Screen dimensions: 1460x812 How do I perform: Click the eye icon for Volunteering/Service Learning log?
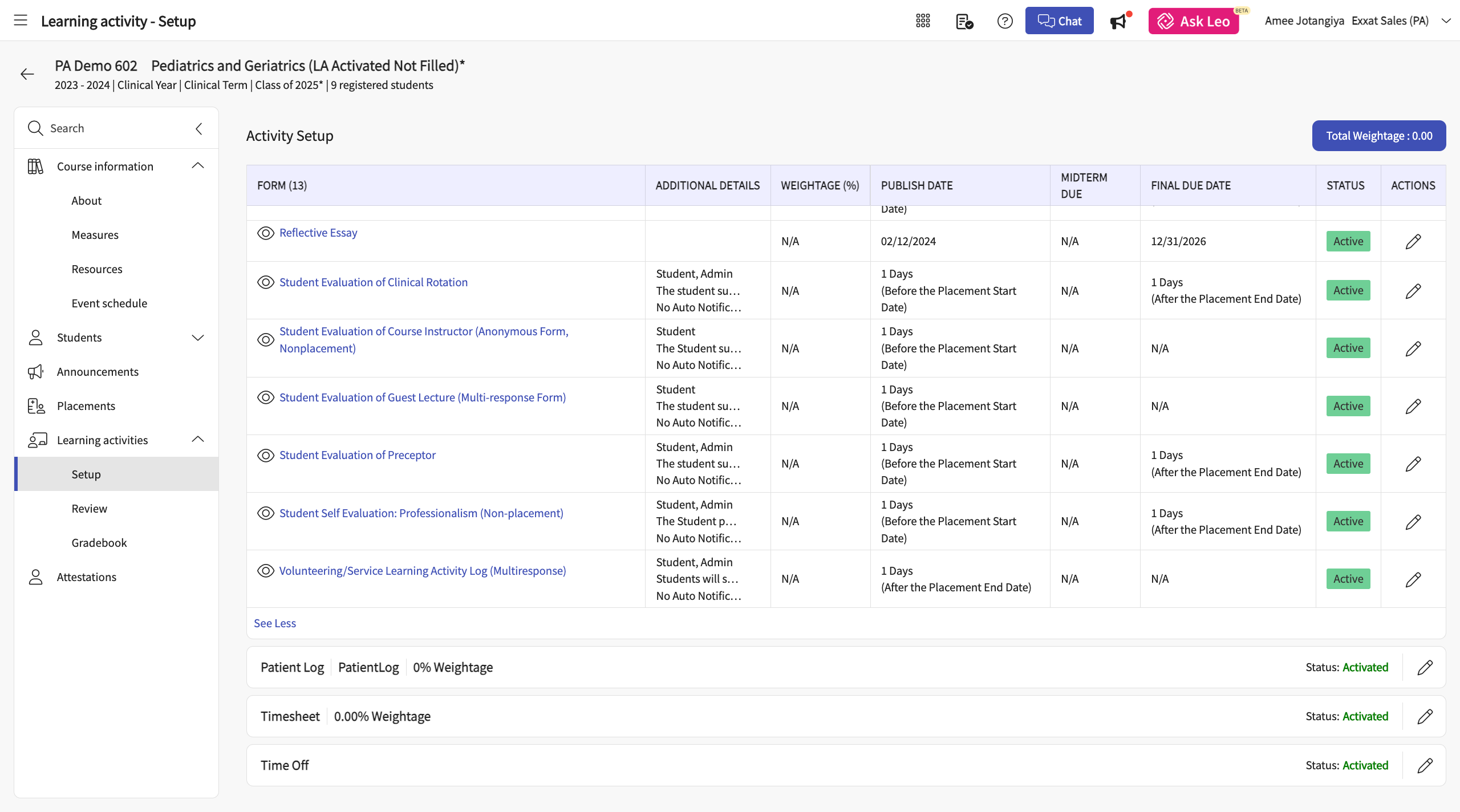click(266, 571)
